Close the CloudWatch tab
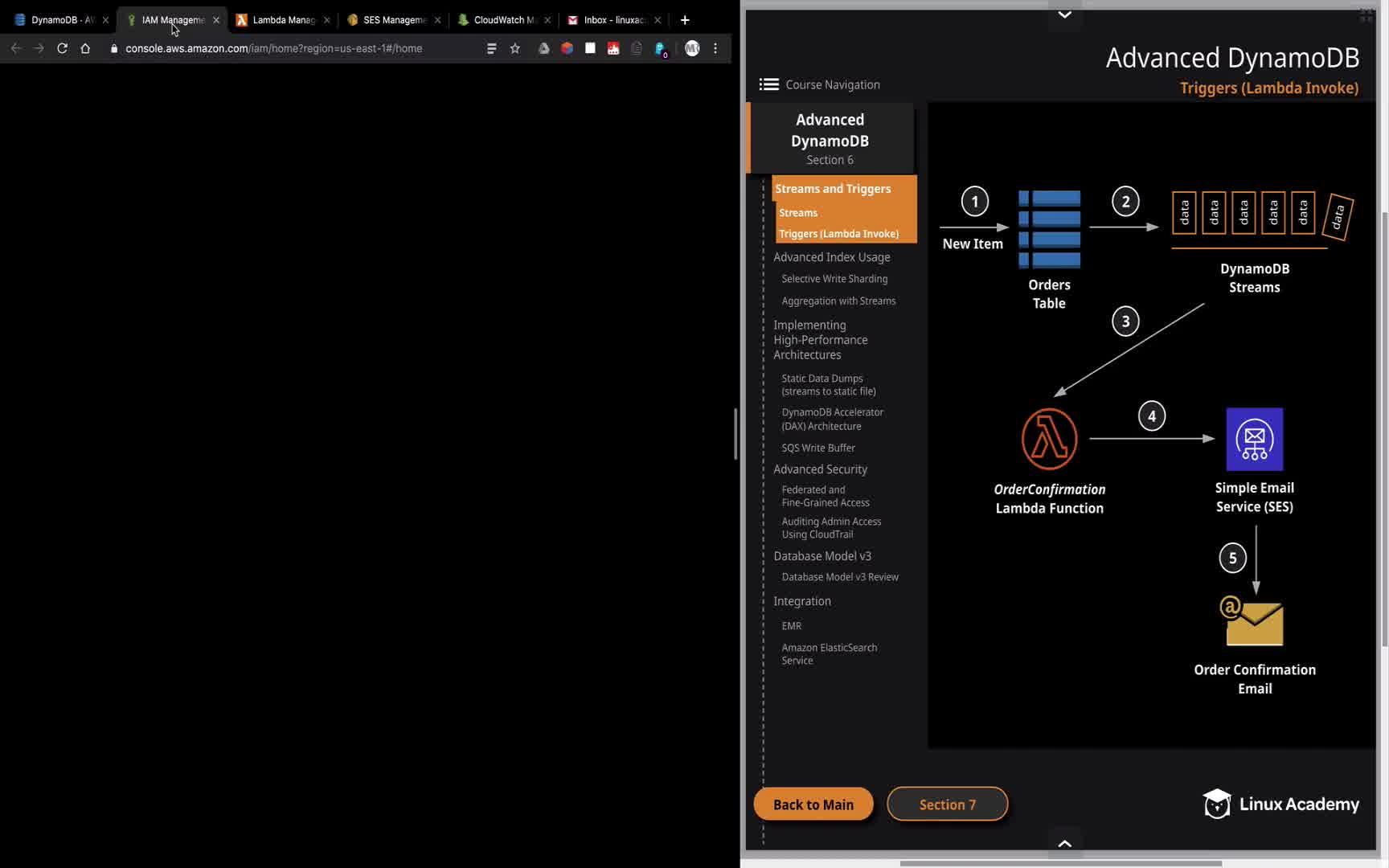Viewport: 1389px width, 868px height. [547, 20]
